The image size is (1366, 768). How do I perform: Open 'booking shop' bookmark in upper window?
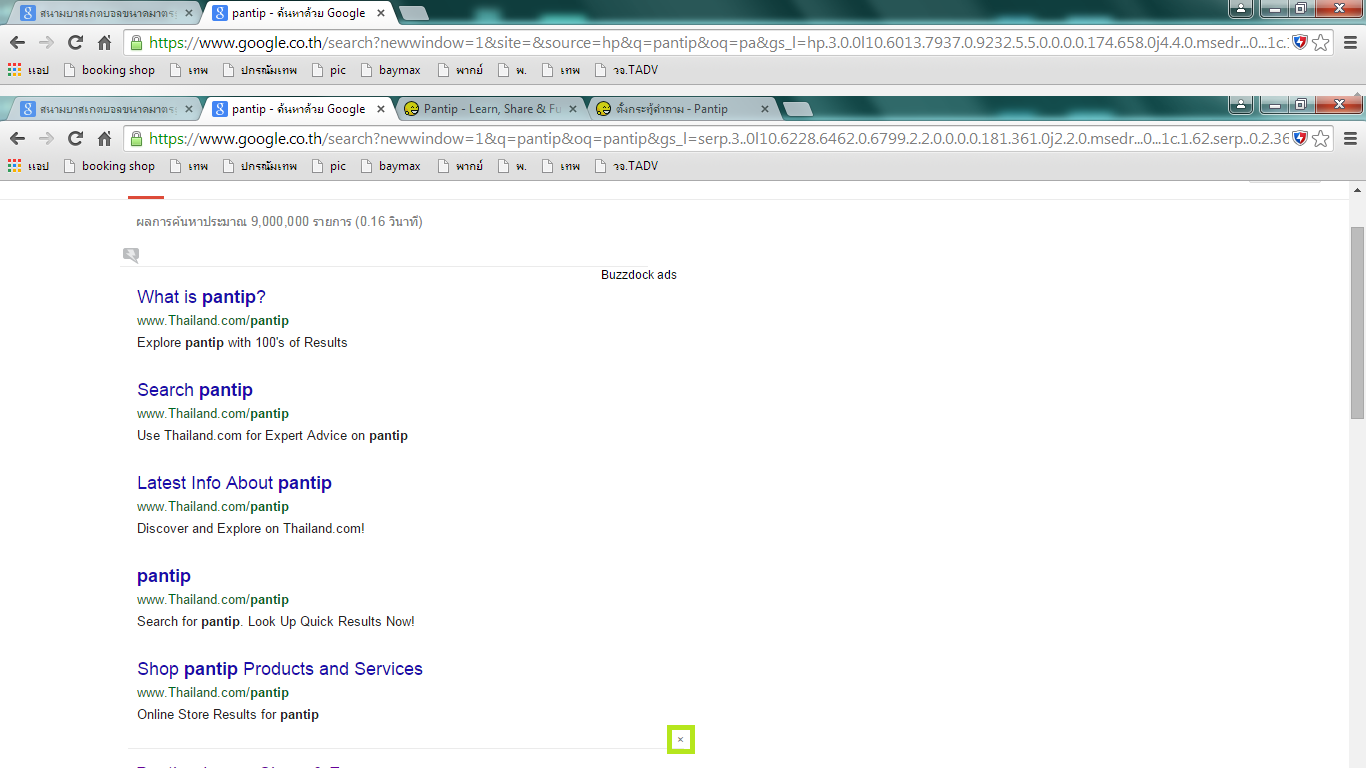coord(109,70)
